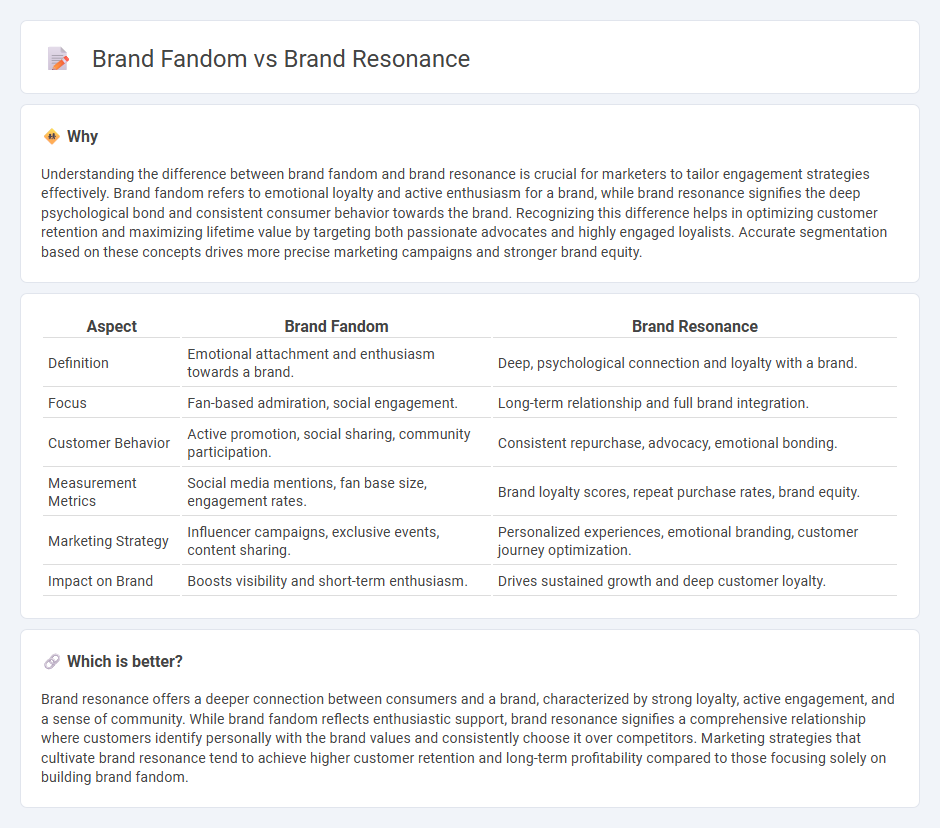Click the page title Brand Fandom vs Brand Resonance
940x828 pixels.
coord(281,59)
